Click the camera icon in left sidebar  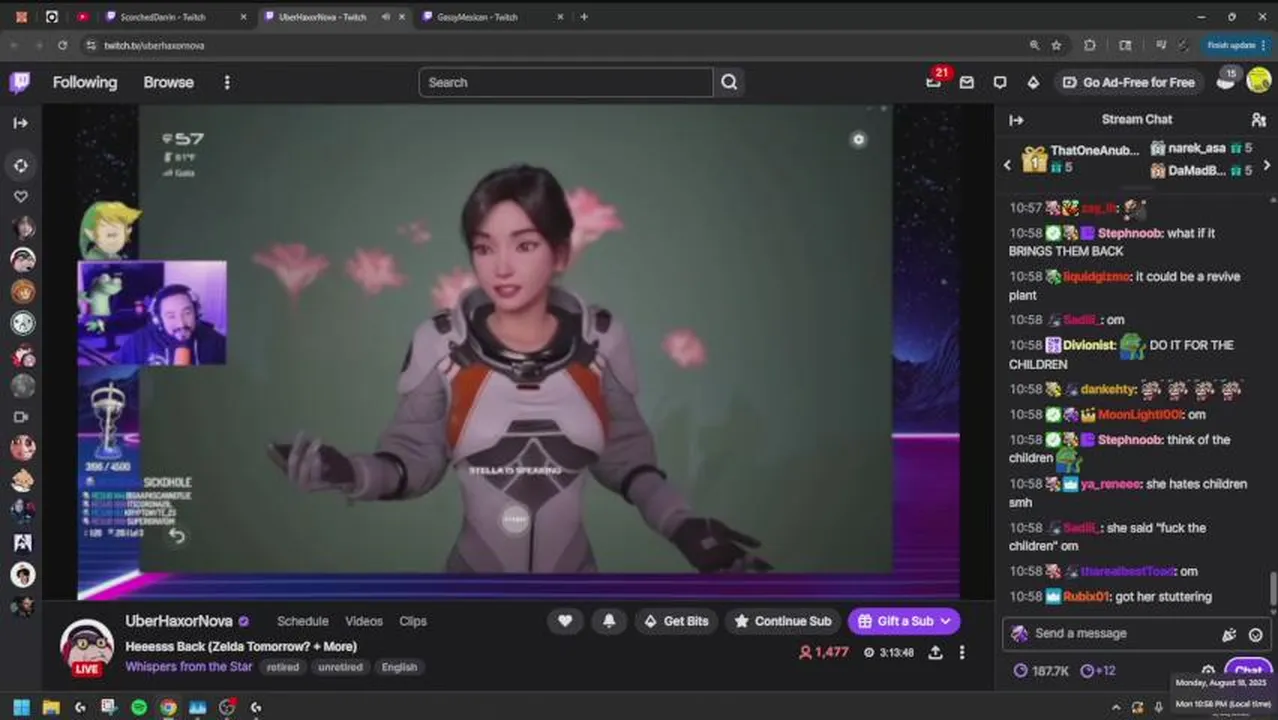(x=21, y=417)
